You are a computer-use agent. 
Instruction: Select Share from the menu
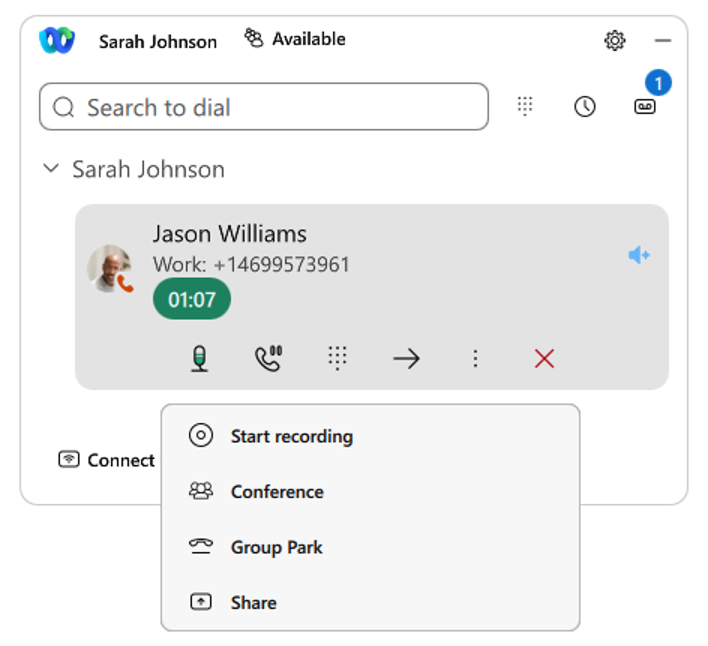tap(370, 602)
